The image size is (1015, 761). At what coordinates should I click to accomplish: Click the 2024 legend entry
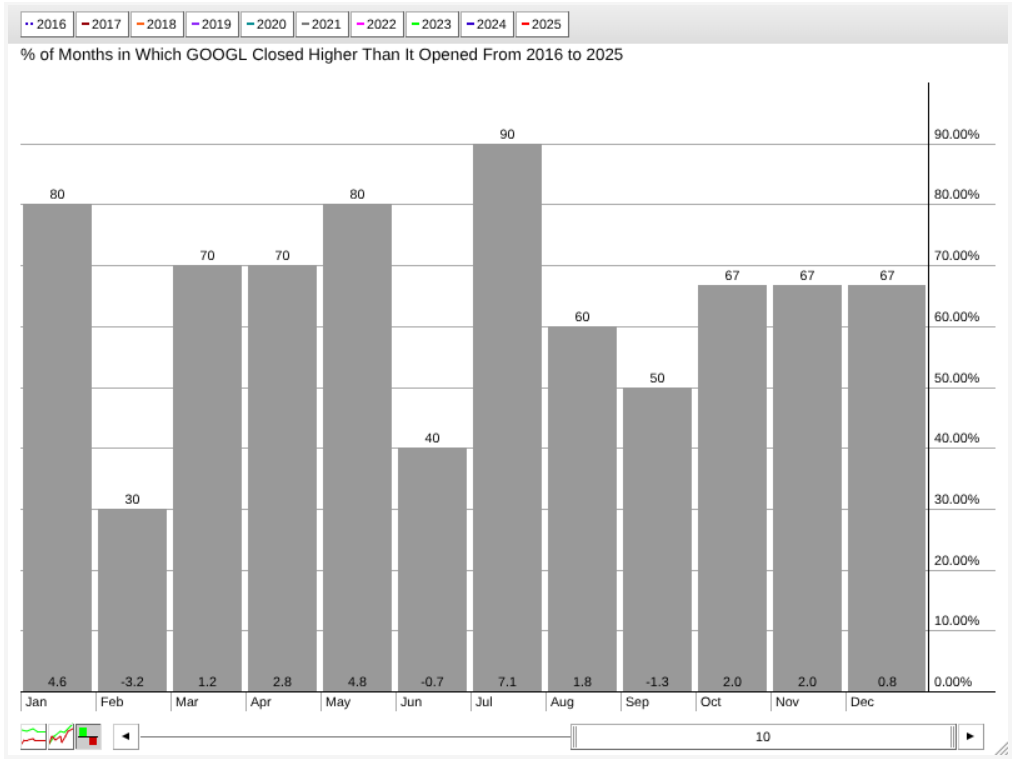(x=486, y=24)
